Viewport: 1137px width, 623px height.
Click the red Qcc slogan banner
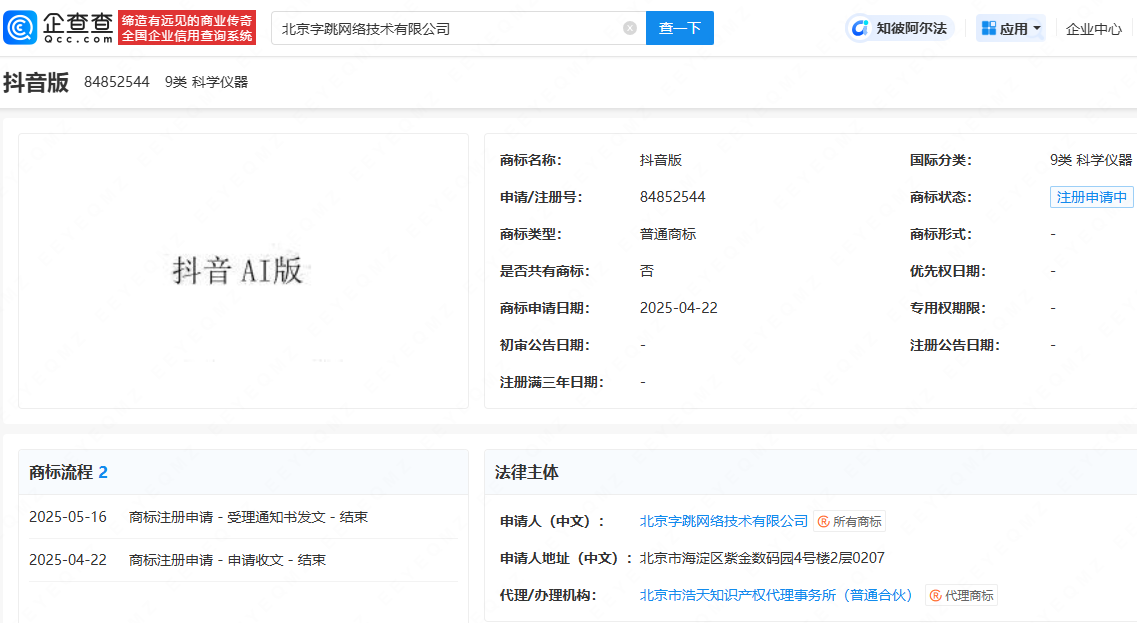point(187,28)
